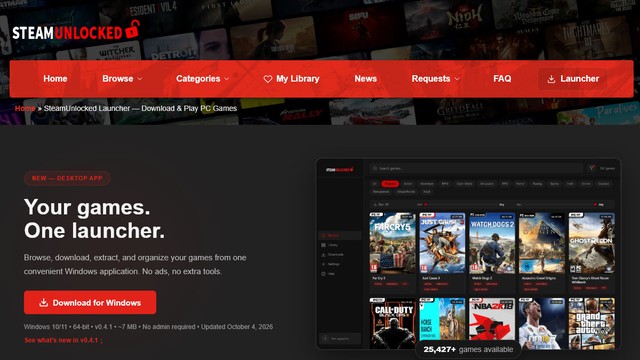Click the left slider handle in launcher preview

click(426, 204)
